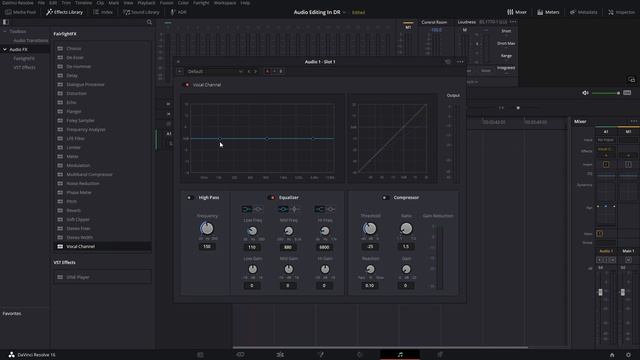Select FairlightFX under Audio FX
The height and width of the screenshot is (360, 640).
pos(24,58)
